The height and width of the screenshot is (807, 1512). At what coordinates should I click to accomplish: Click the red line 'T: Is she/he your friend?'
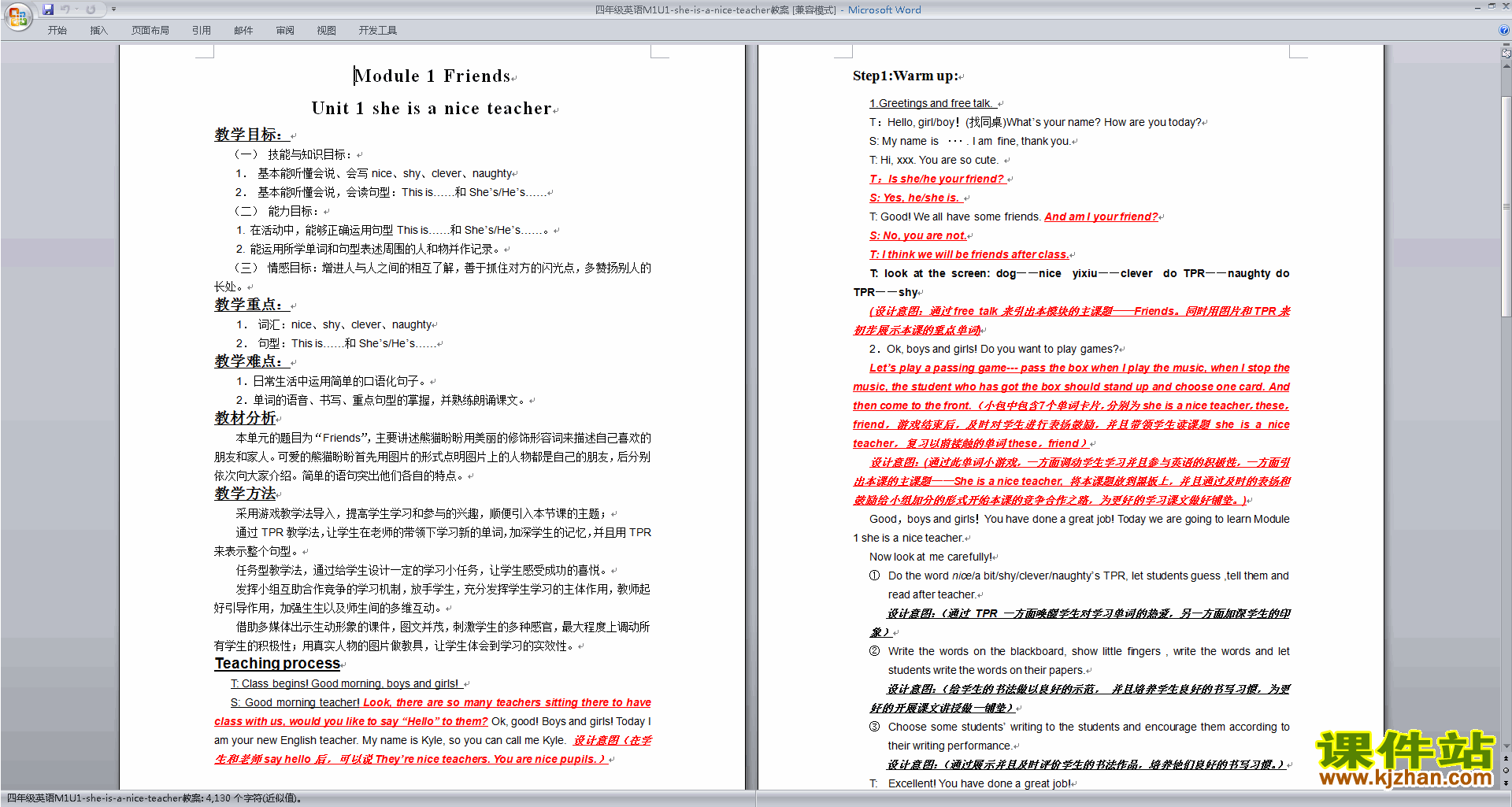(937, 179)
